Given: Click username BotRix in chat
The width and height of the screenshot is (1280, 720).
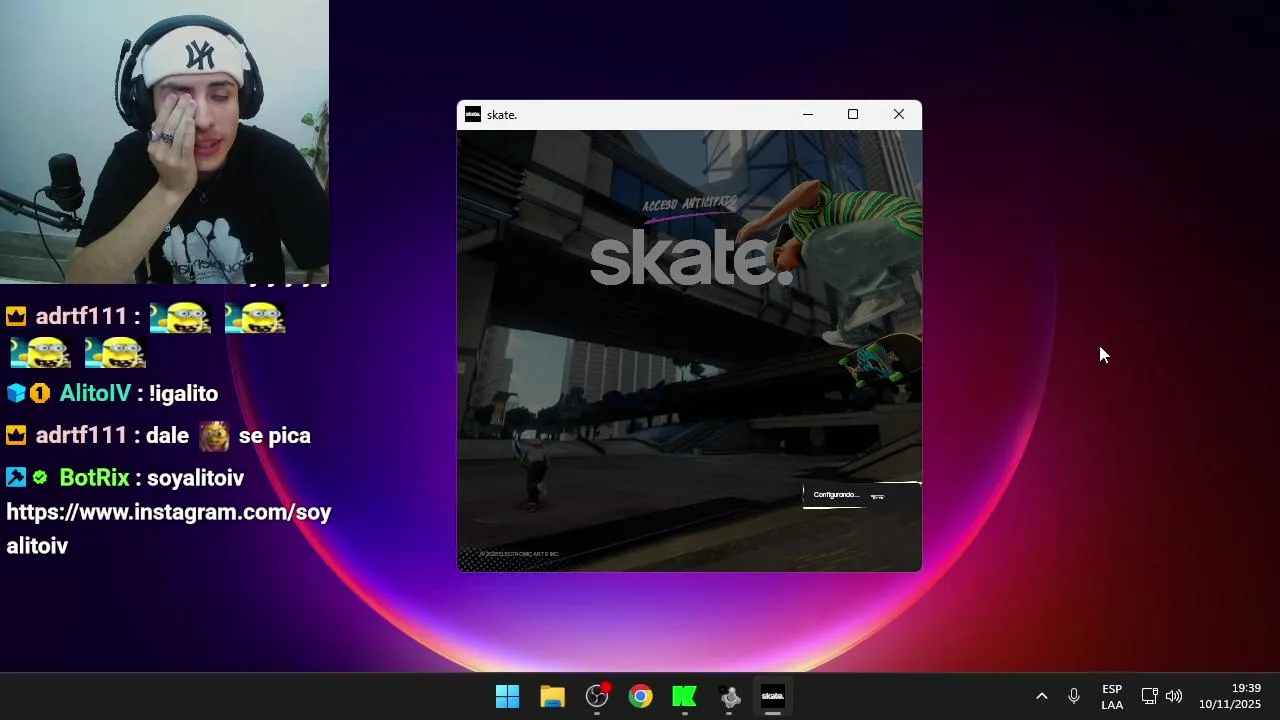Looking at the screenshot, I should pos(94,478).
